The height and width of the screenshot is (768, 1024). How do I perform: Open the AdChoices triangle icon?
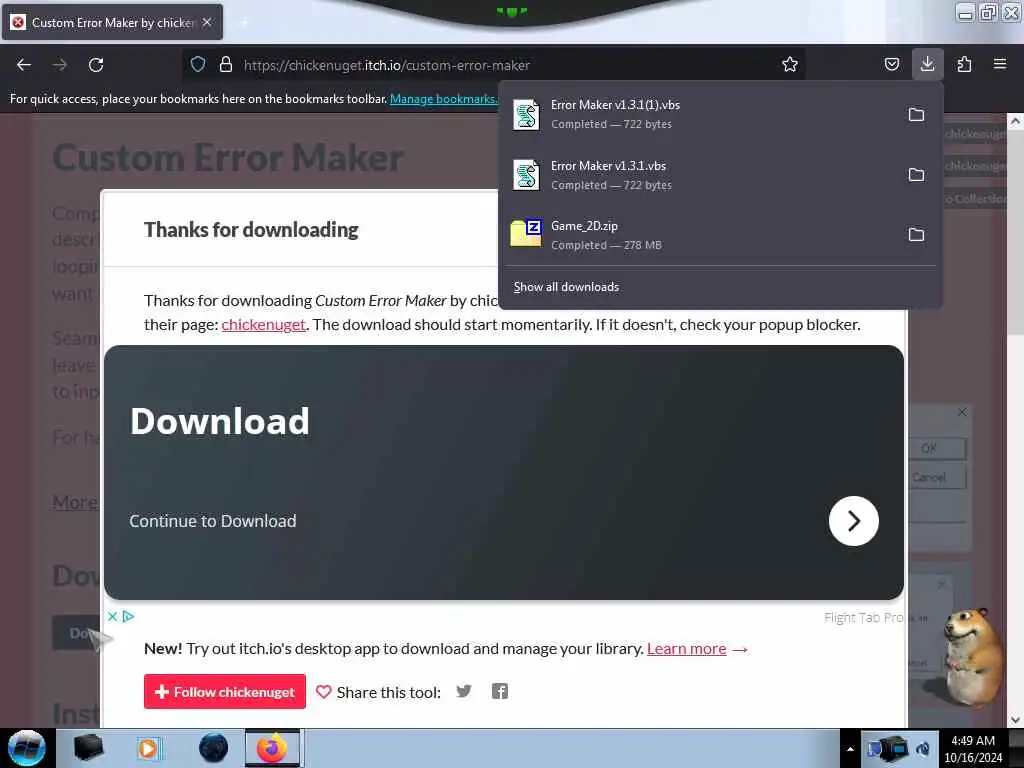129,616
